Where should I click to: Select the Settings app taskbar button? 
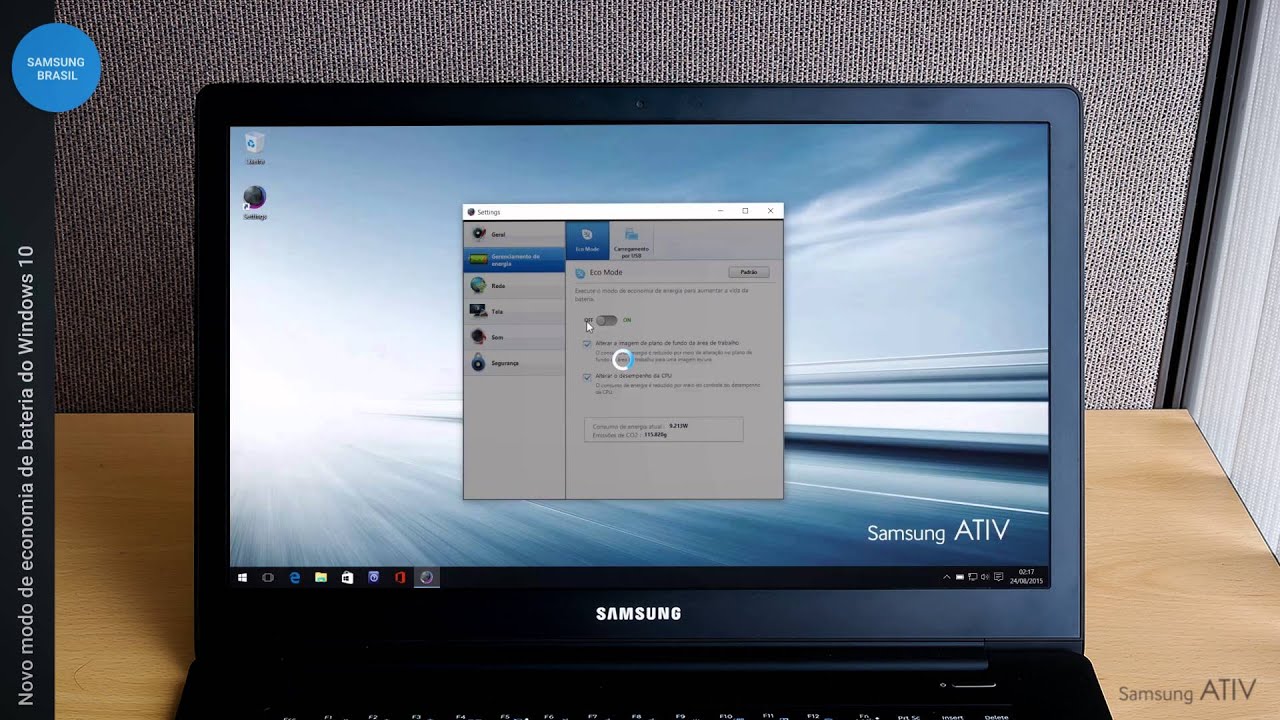pyautogui.click(x=427, y=577)
